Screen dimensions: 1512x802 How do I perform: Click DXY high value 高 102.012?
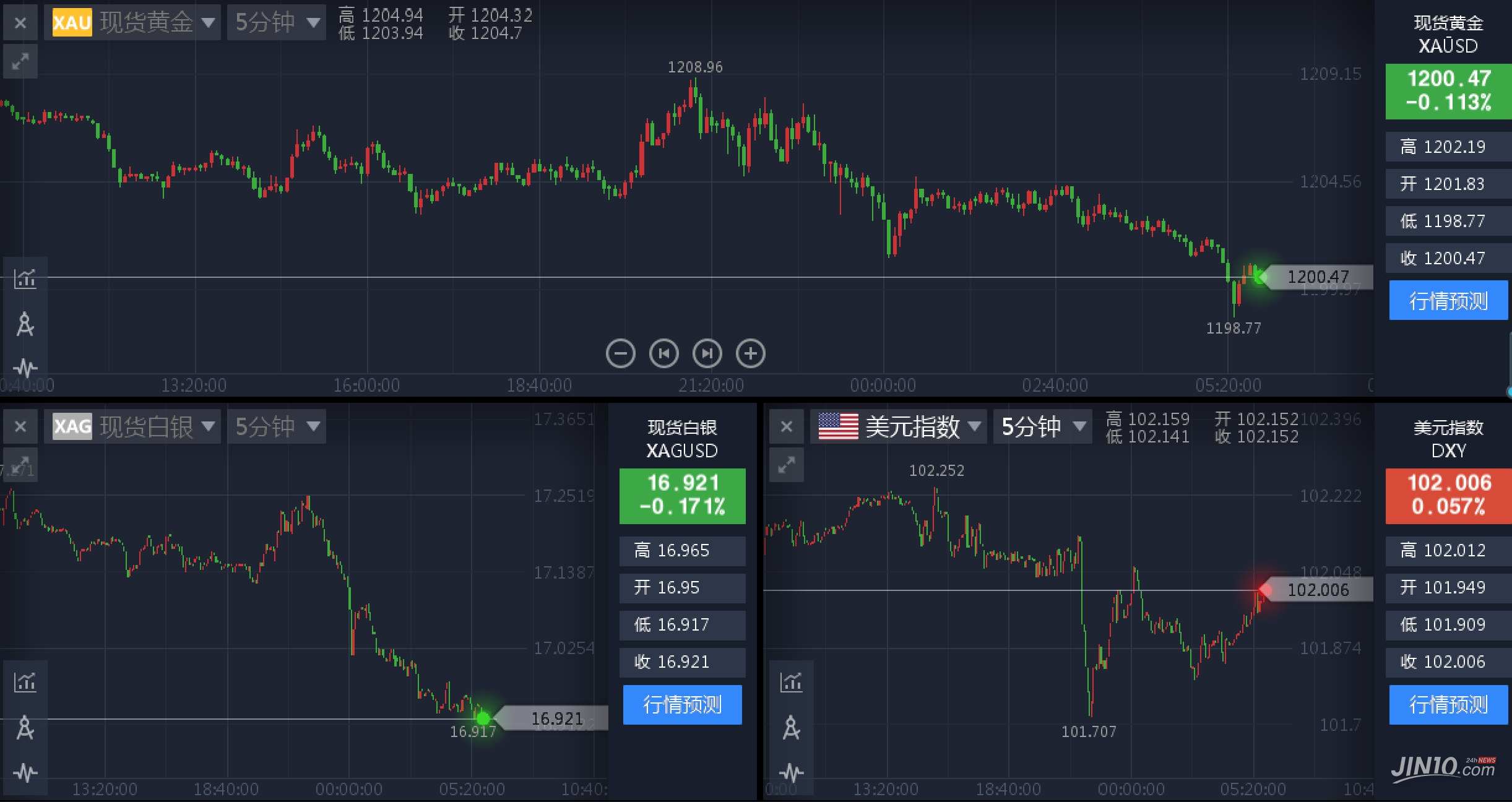pos(1448,550)
